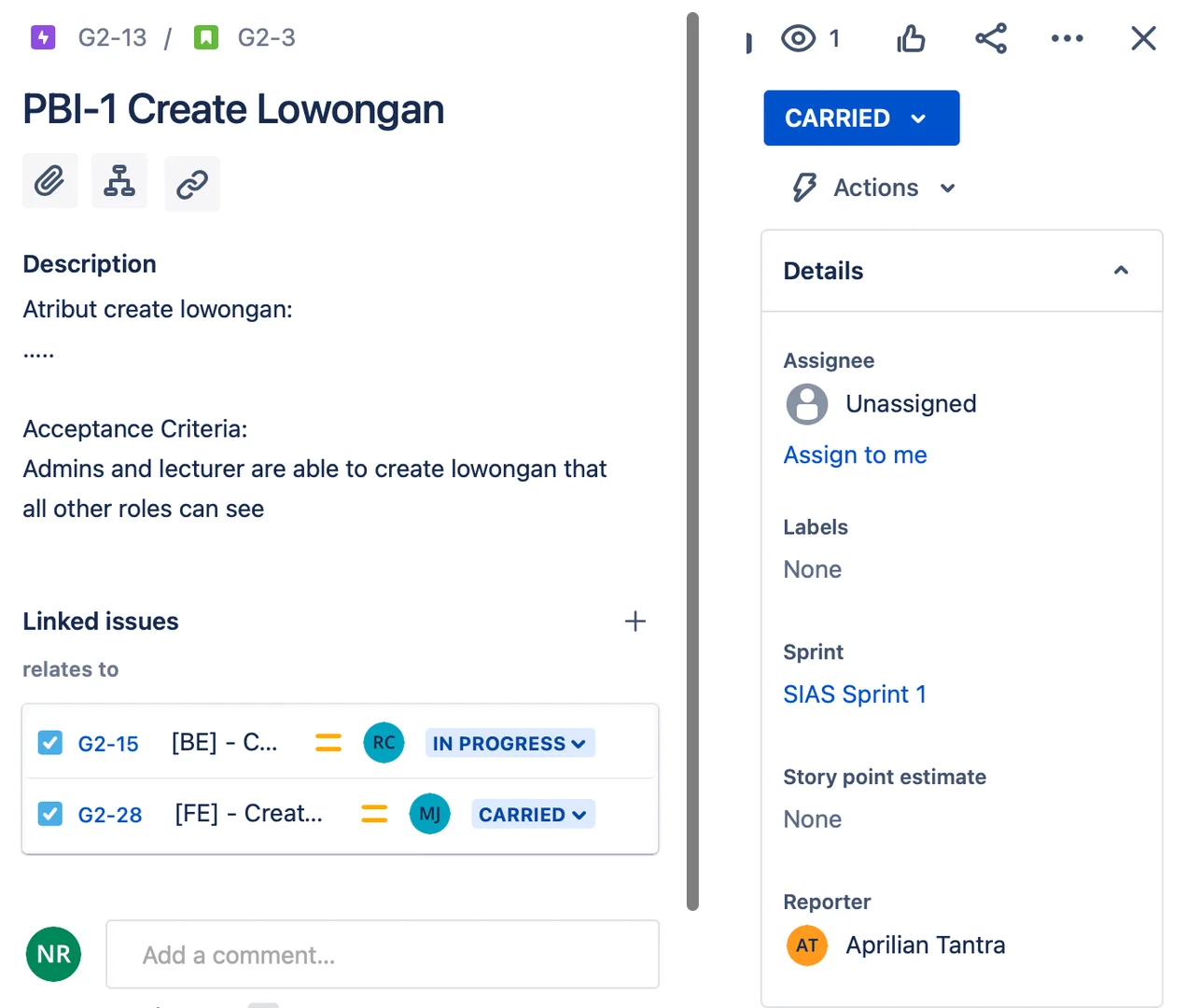This screenshot has width=1186, height=1008.
Task: Open the three-dots more actions menu
Action: click(1067, 38)
